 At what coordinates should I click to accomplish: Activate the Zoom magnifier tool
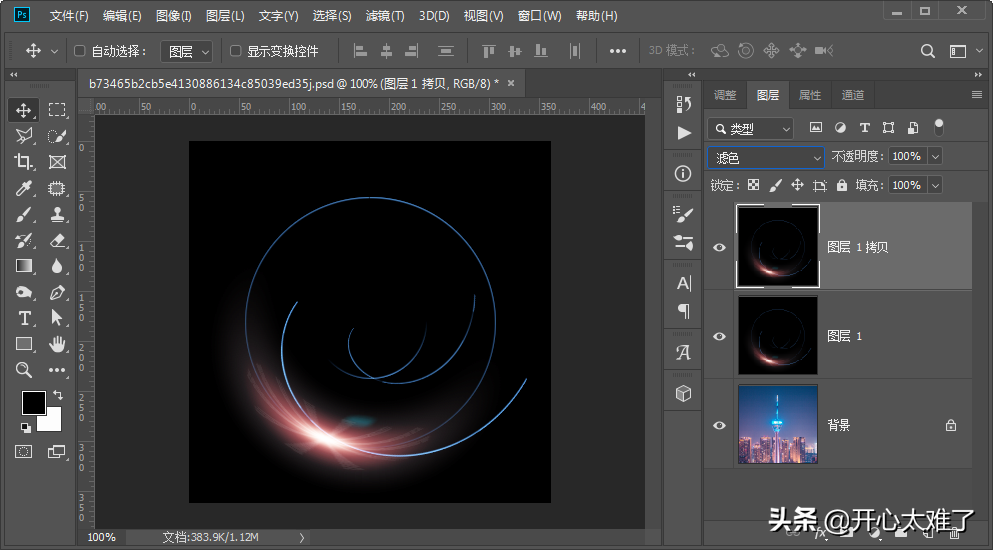pos(23,370)
